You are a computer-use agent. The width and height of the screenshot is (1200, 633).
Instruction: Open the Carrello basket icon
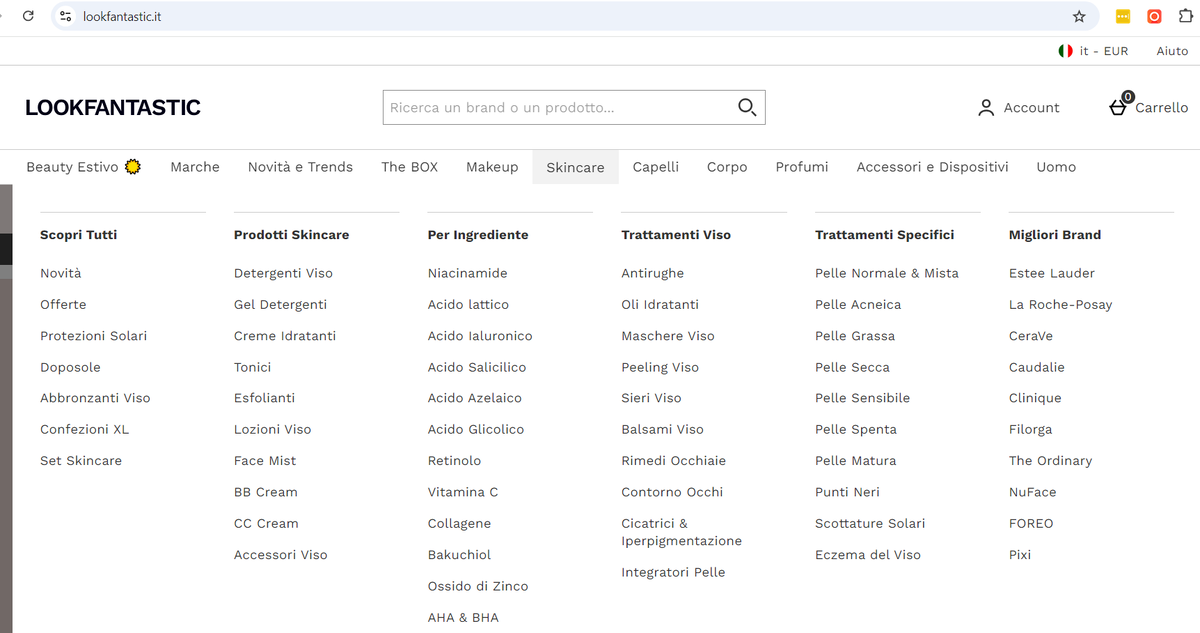[1119, 106]
